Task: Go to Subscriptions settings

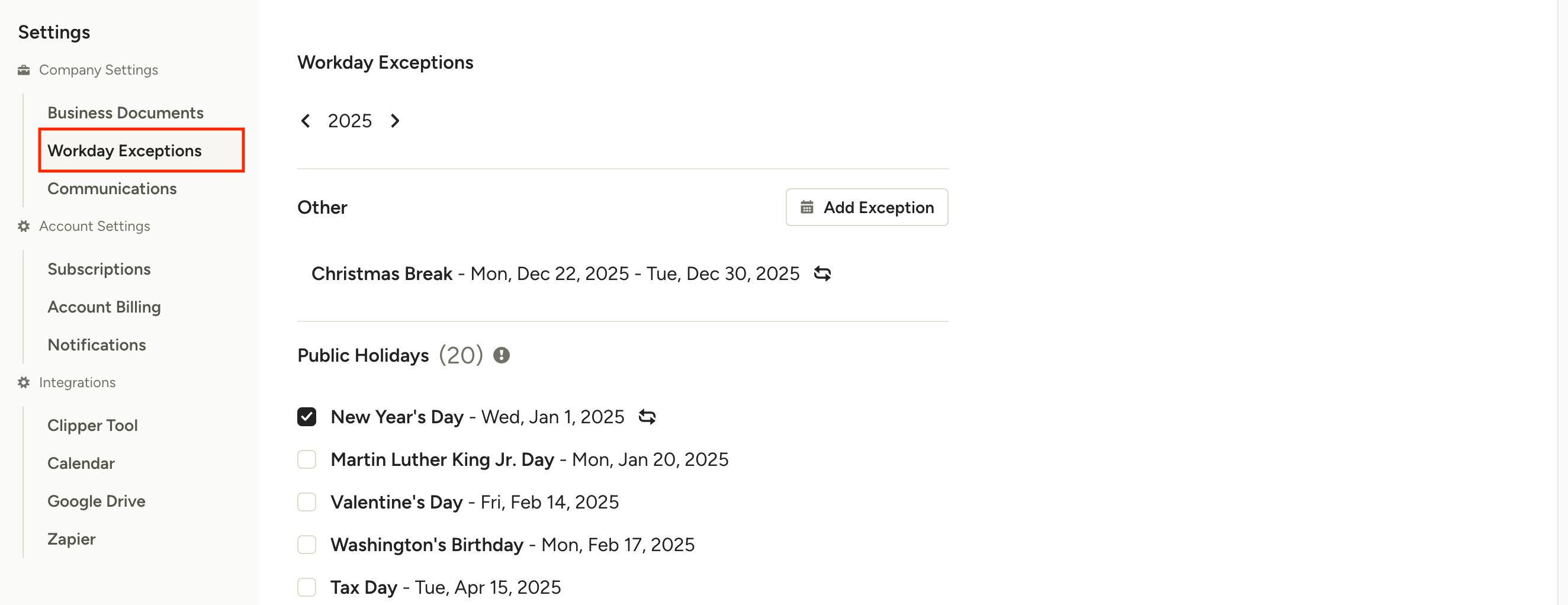Action: [x=99, y=269]
